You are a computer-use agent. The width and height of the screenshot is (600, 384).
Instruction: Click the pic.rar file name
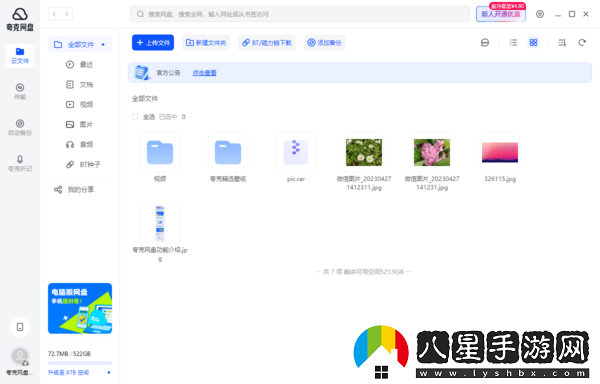(296, 179)
